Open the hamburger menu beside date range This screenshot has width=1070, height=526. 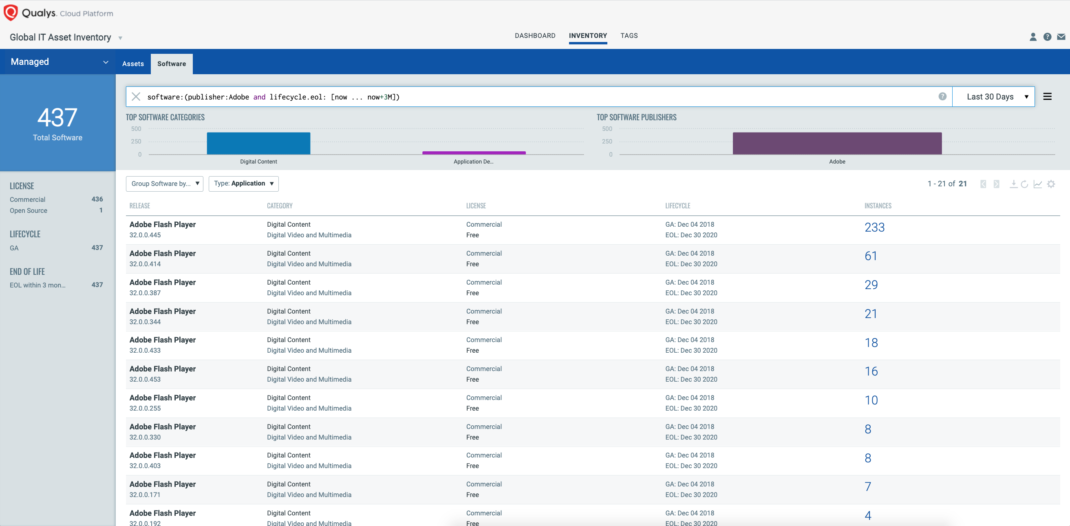1048,97
